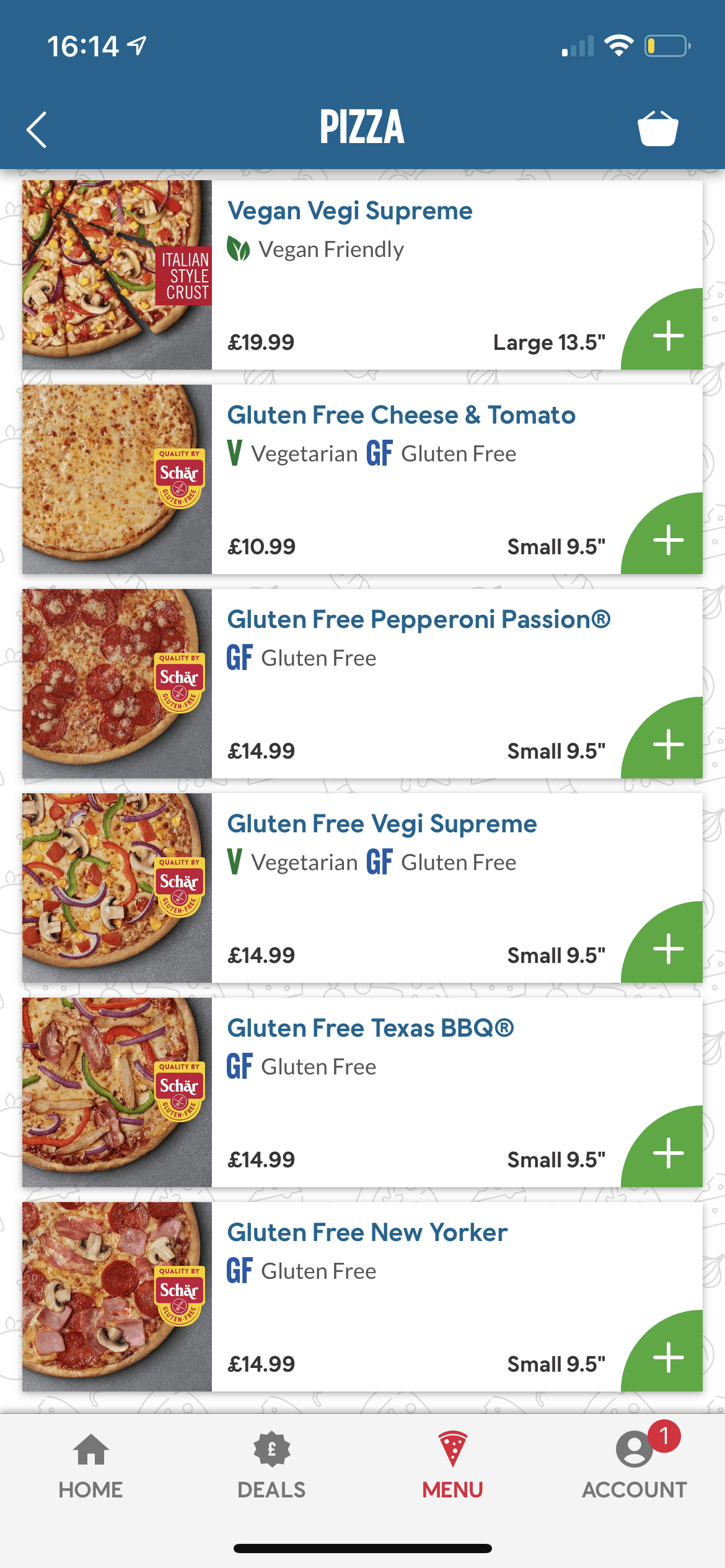This screenshot has width=725, height=1568.
Task: Tap the back arrow in header
Action: [37, 129]
